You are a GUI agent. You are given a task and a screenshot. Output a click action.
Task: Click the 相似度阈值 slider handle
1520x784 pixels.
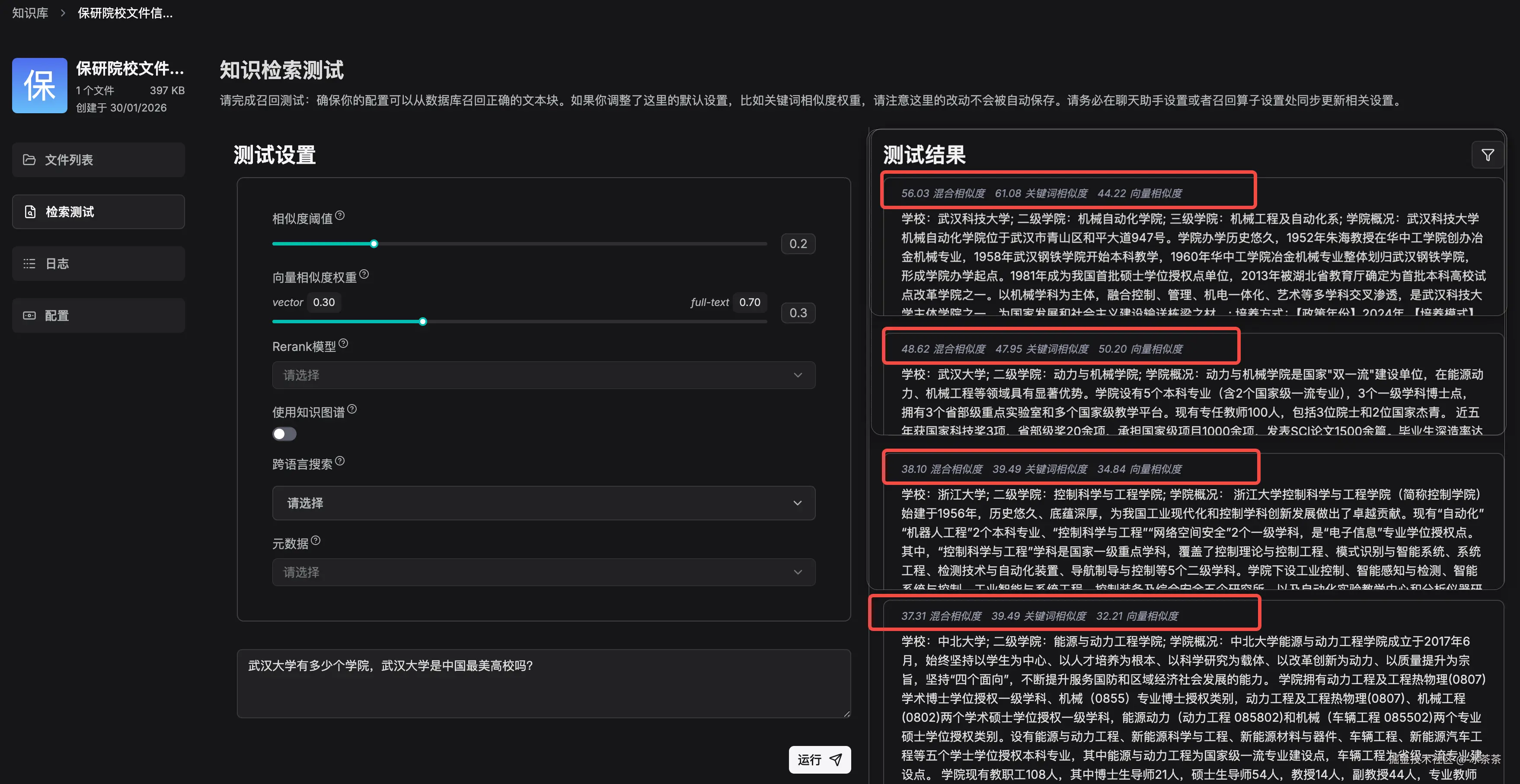tap(374, 244)
